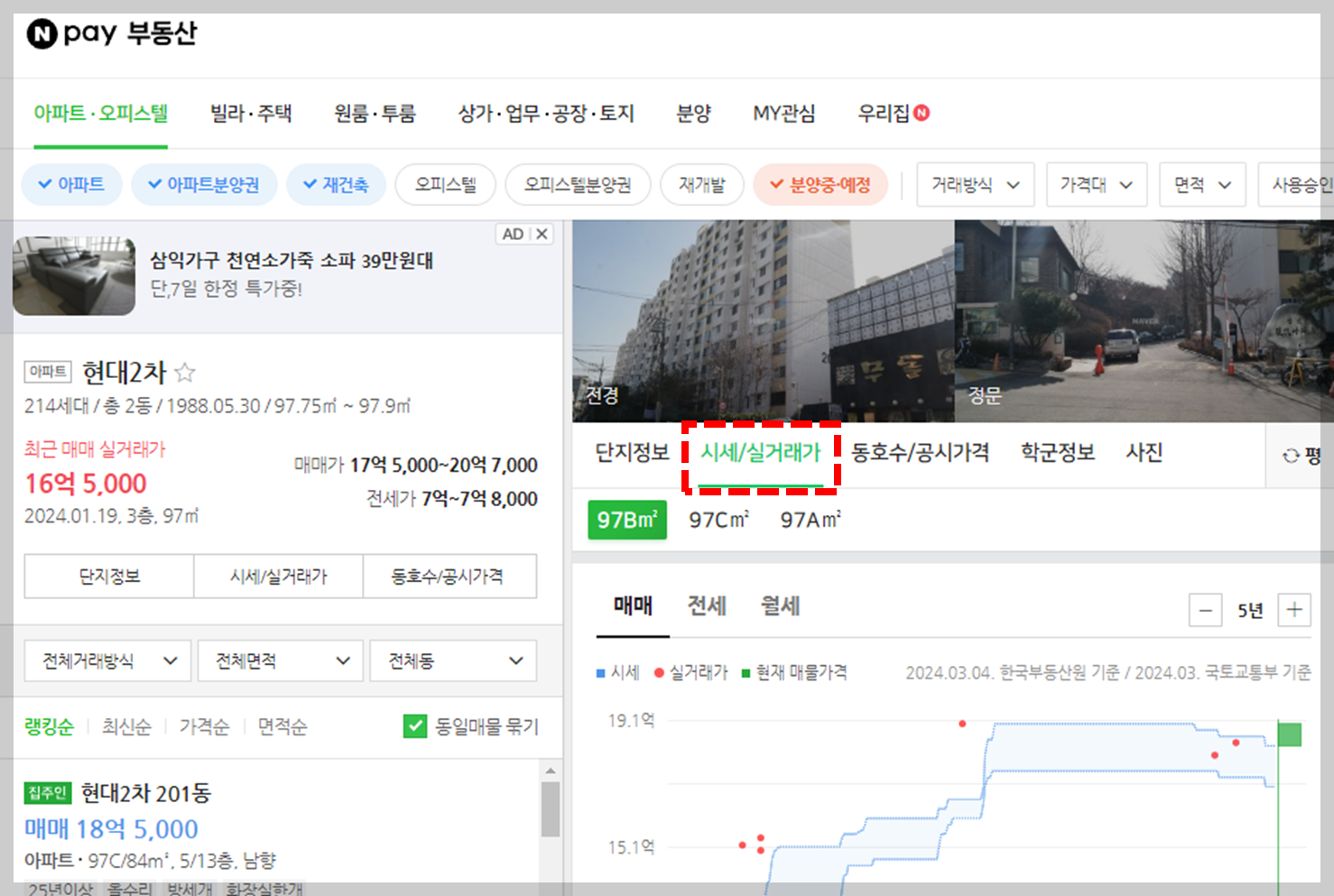Switch to the 전세 chart tab
This screenshot has width=1334, height=896.
(x=707, y=606)
